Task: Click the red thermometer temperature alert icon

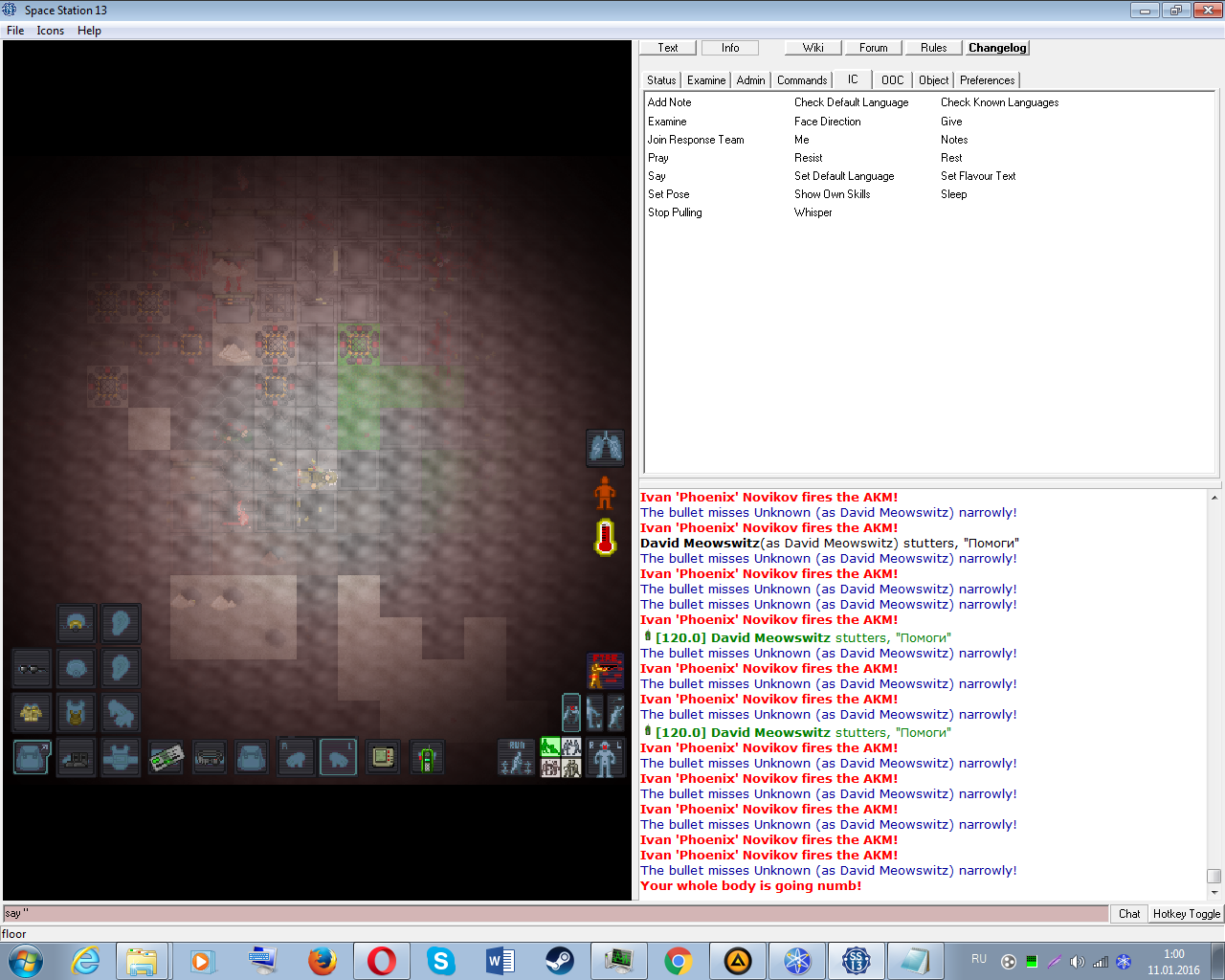Action: point(605,537)
